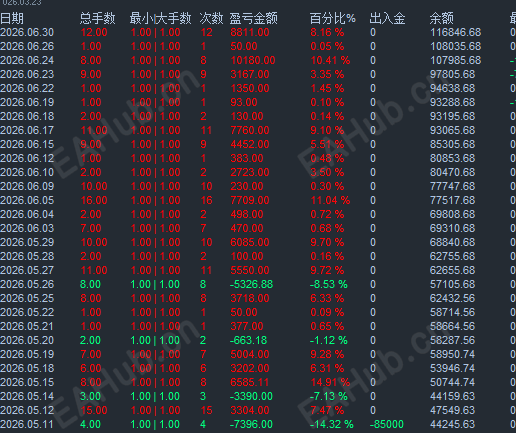Screen dimensions: 516x433
Task: Select profit value 2723.00
Action: [250, 172]
